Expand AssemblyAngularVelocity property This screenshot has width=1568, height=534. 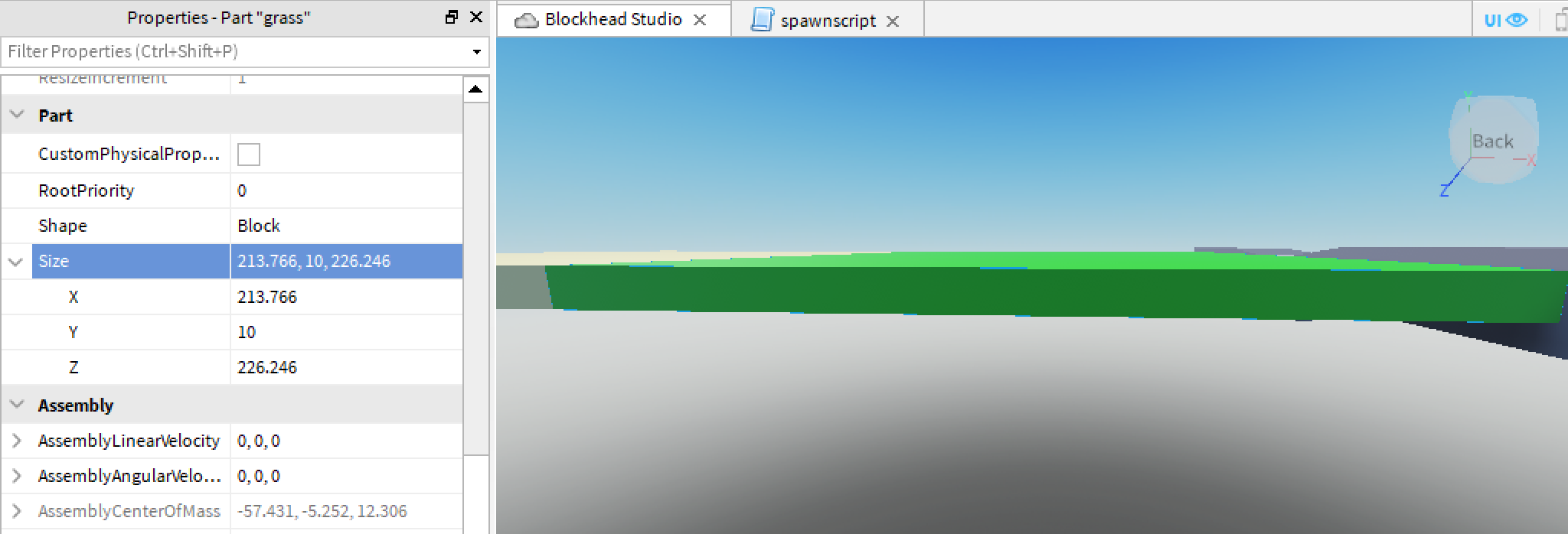point(16,476)
